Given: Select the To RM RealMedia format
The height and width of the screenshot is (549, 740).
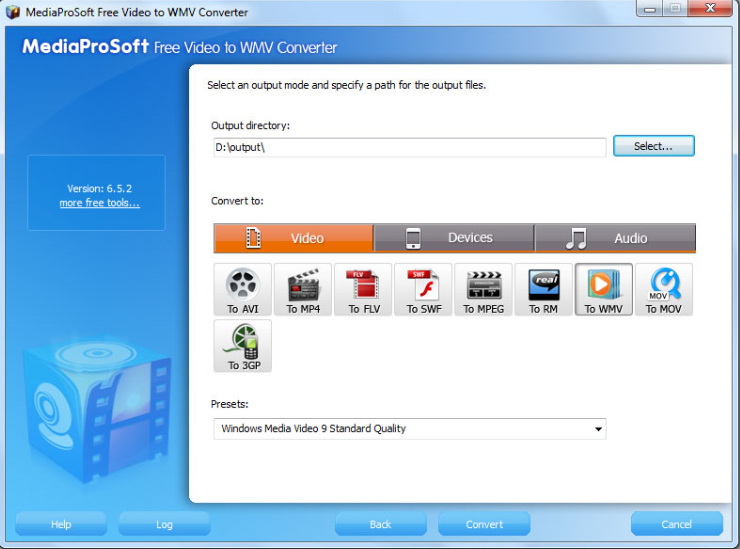Looking at the screenshot, I should pos(544,289).
